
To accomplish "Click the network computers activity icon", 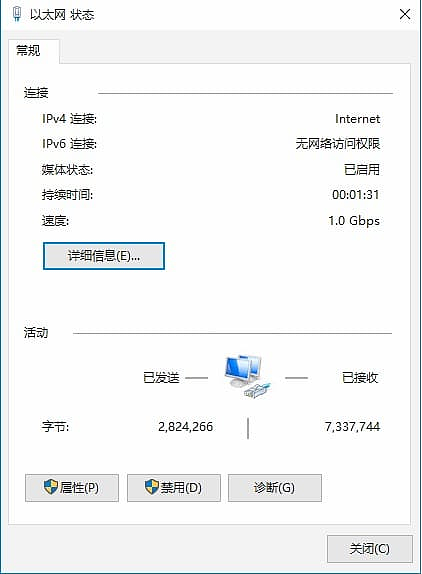I will (247, 376).
